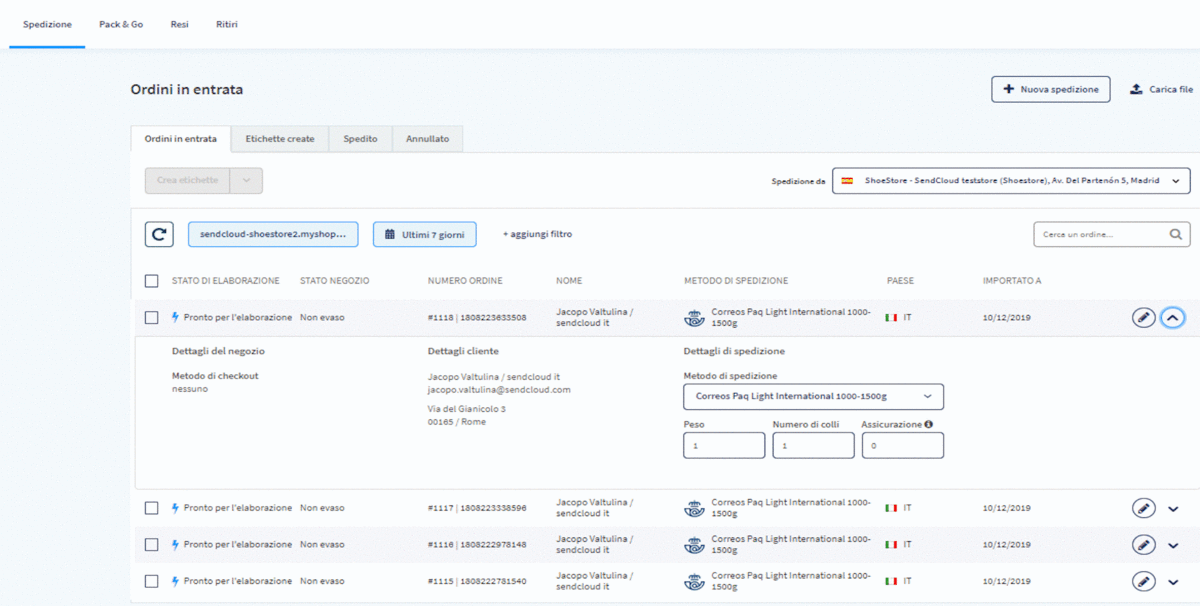Click the NUMERO ORDINE column header
This screenshot has width=1200, height=606.
click(465, 281)
